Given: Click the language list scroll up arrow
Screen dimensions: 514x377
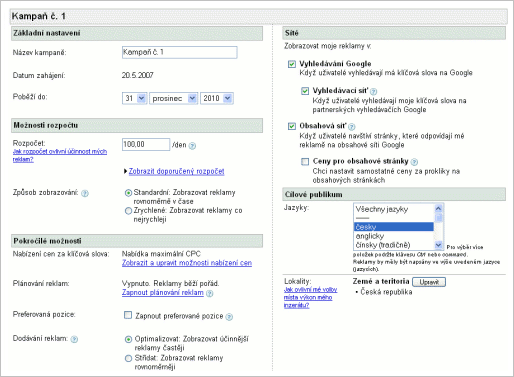Looking at the screenshot, I should pyautogui.click(x=439, y=208).
